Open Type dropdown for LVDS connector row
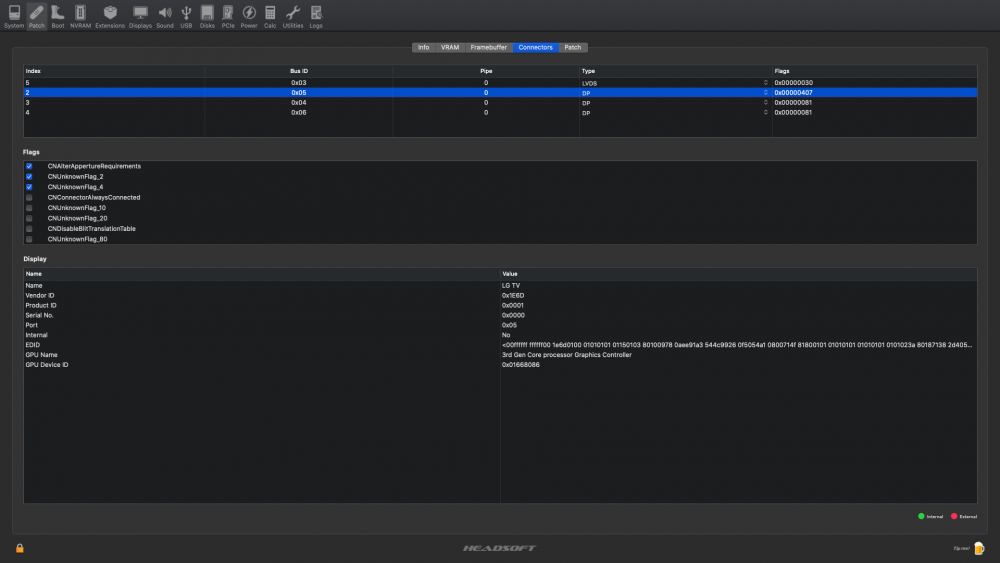Image resolution: width=1000 pixels, height=563 pixels. coord(765,83)
